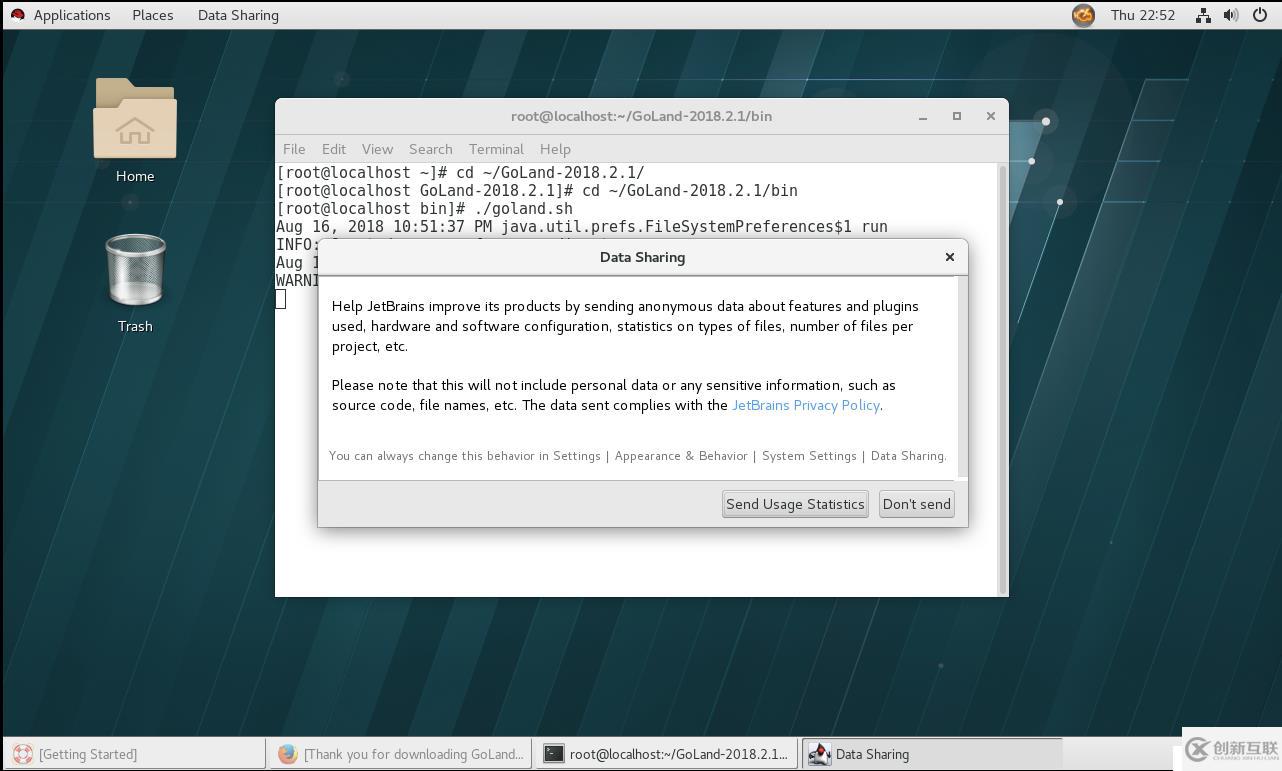Click the orange update notification icon
This screenshot has height=771, width=1282.
1083,15
